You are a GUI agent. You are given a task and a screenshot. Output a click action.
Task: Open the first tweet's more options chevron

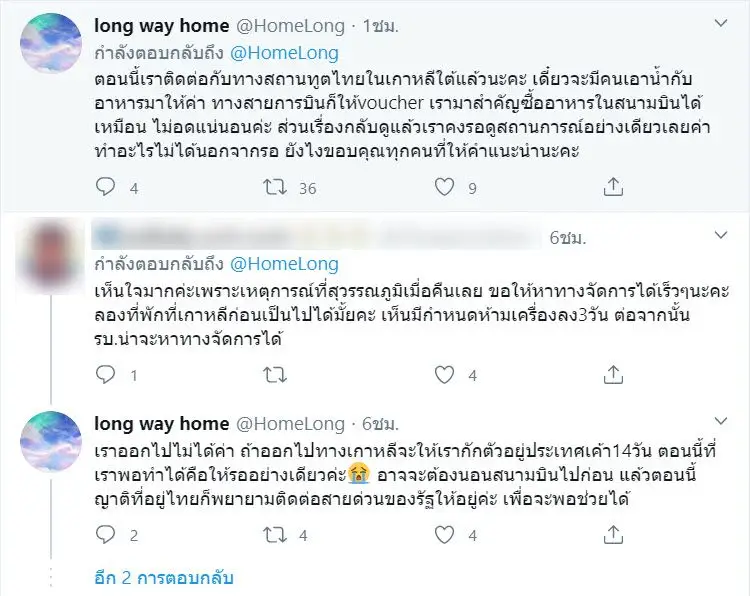(x=718, y=25)
